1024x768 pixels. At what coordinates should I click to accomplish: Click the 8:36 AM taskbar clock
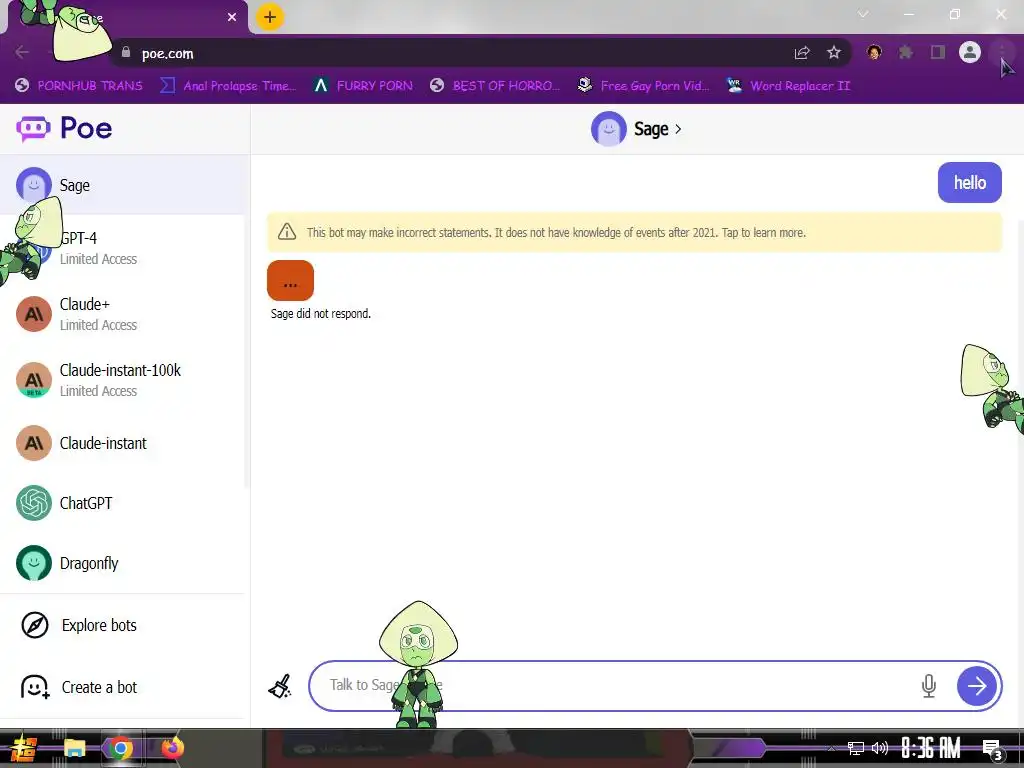point(931,748)
